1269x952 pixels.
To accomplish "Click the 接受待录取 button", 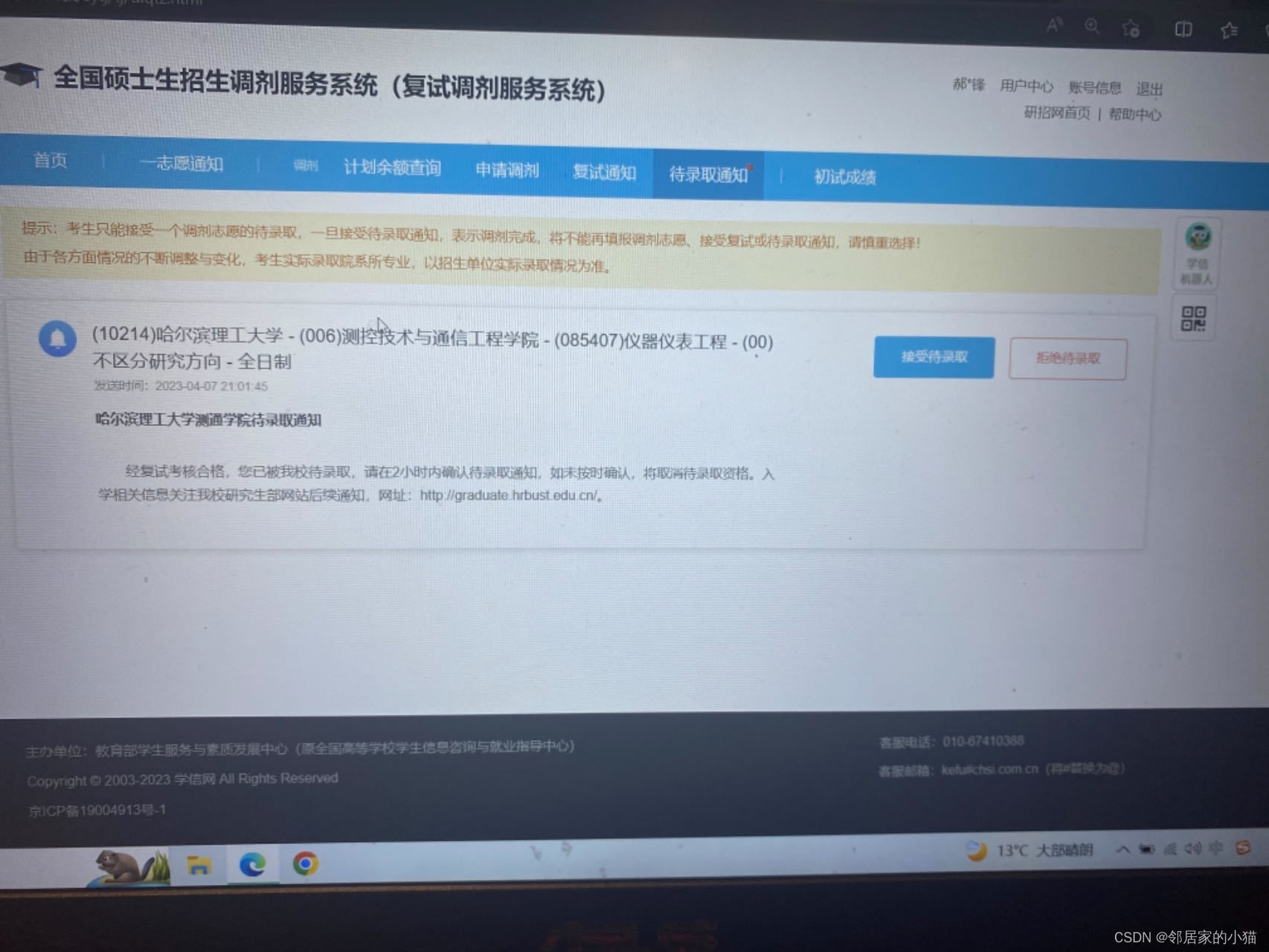I will pos(934,357).
